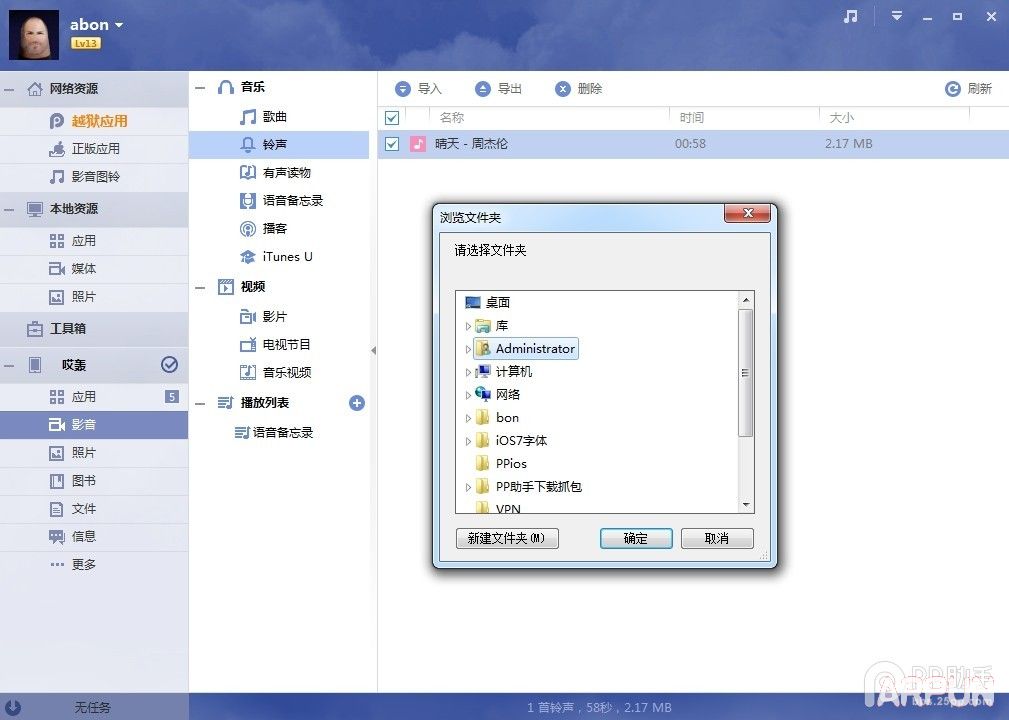Click the 删除 delete toolbar icon
1009x720 pixels.
pos(563,88)
